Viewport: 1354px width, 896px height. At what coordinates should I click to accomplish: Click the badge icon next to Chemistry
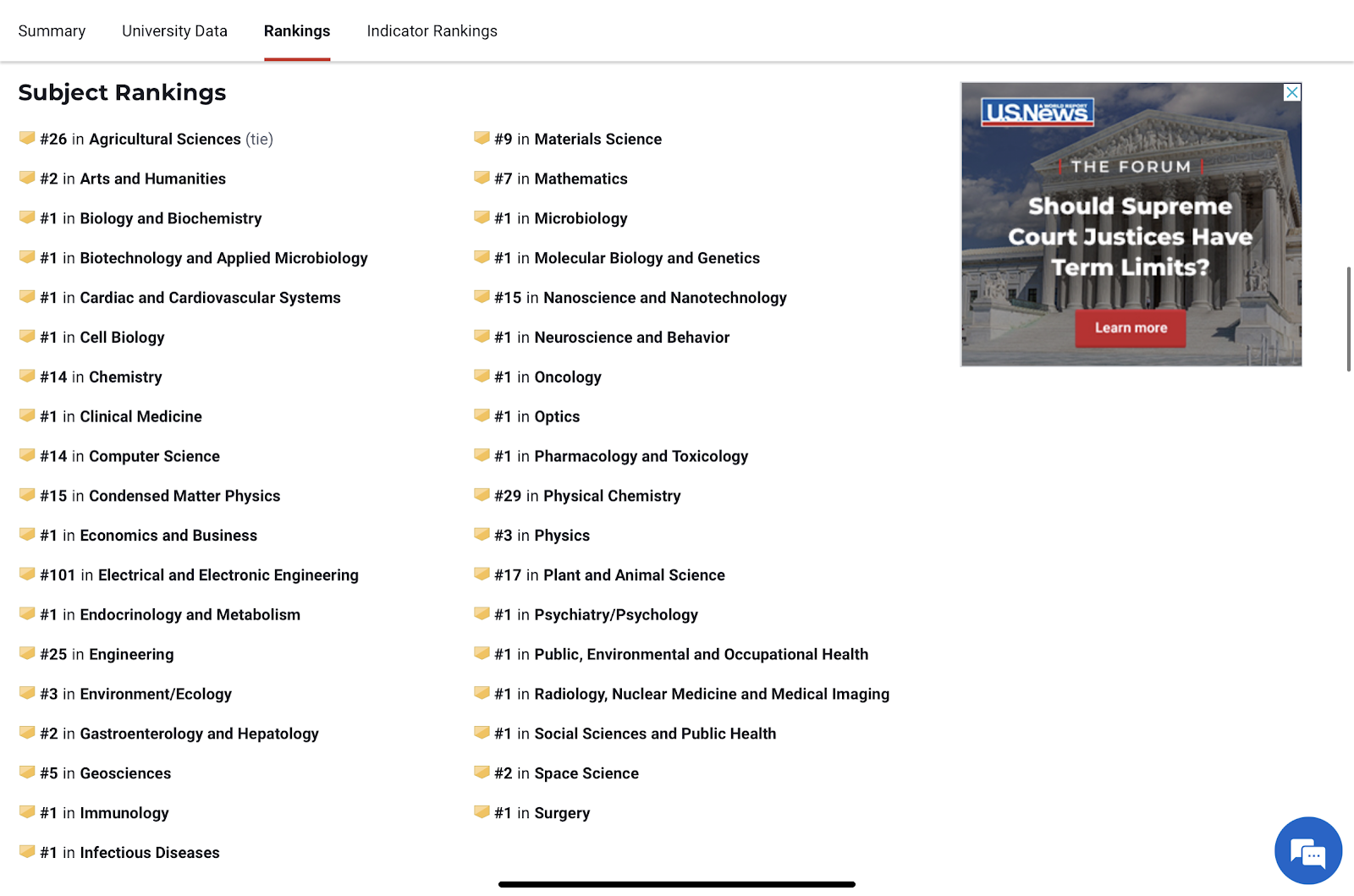click(x=27, y=376)
